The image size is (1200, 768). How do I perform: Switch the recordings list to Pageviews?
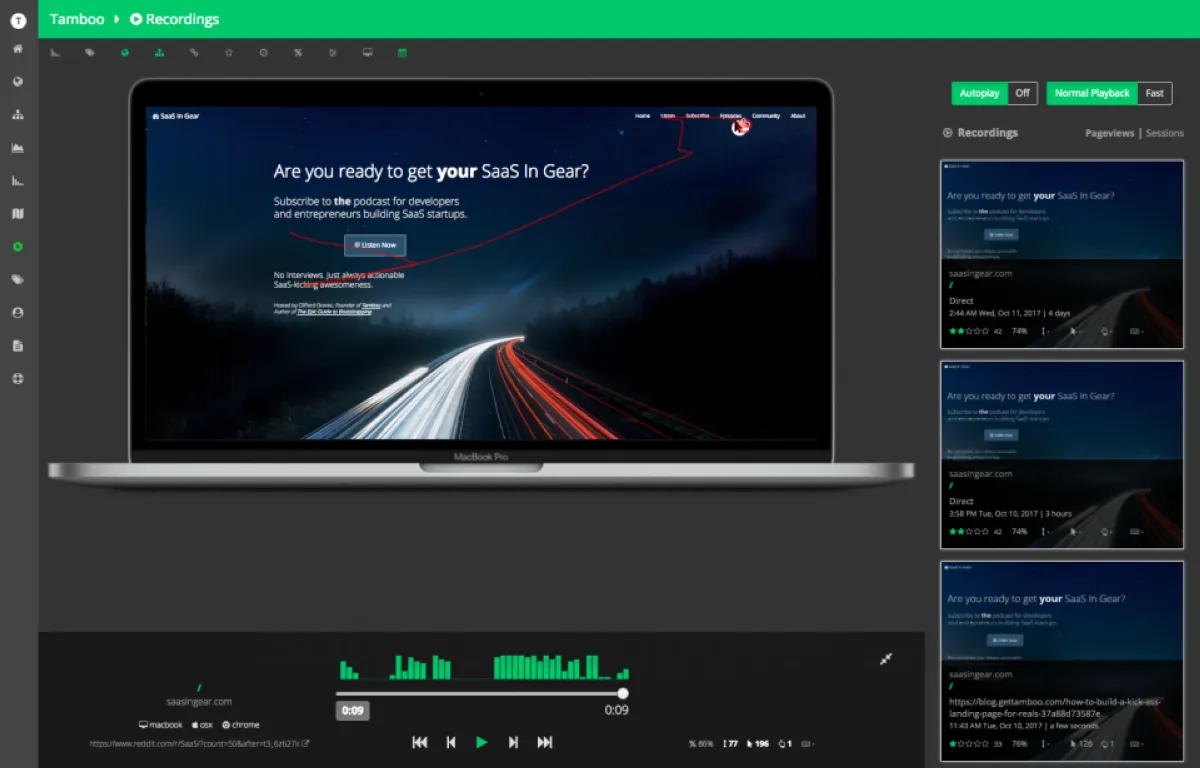1110,133
